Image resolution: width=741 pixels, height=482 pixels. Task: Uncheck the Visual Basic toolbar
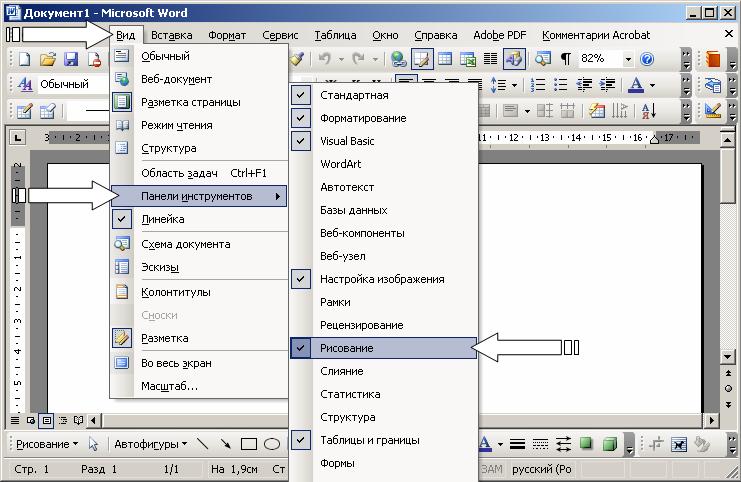pos(383,141)
